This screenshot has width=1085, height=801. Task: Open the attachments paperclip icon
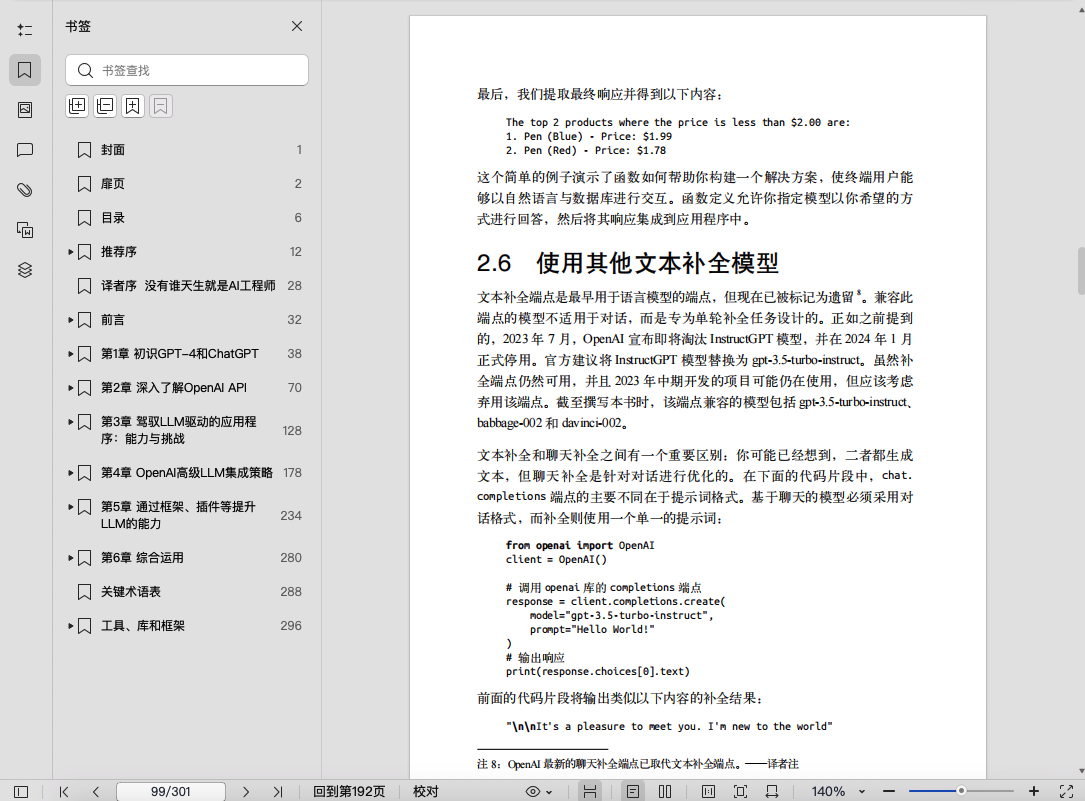pyautogui.click(x=25, y=190)
